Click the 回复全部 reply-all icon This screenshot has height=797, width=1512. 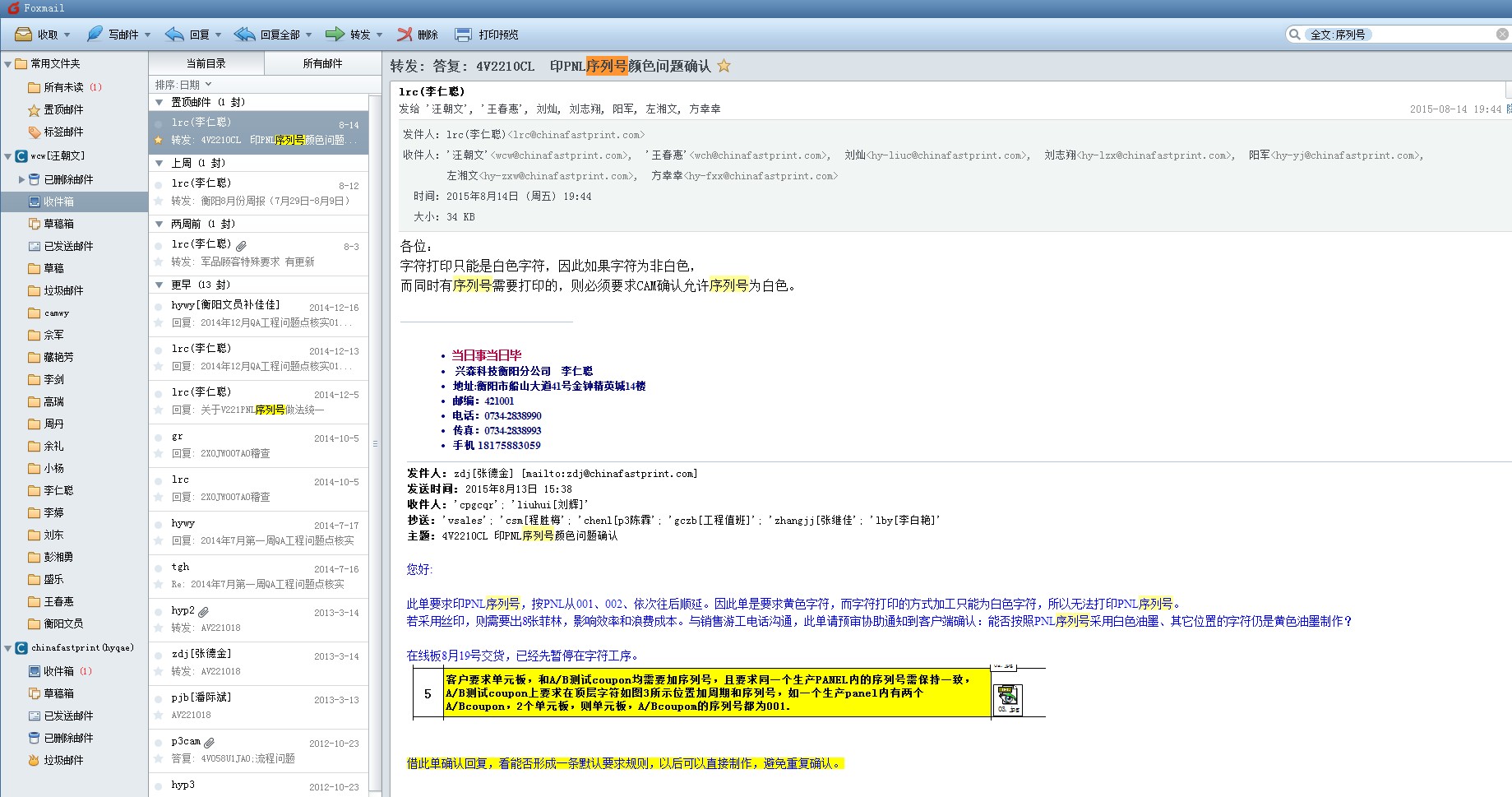(245, 35)
